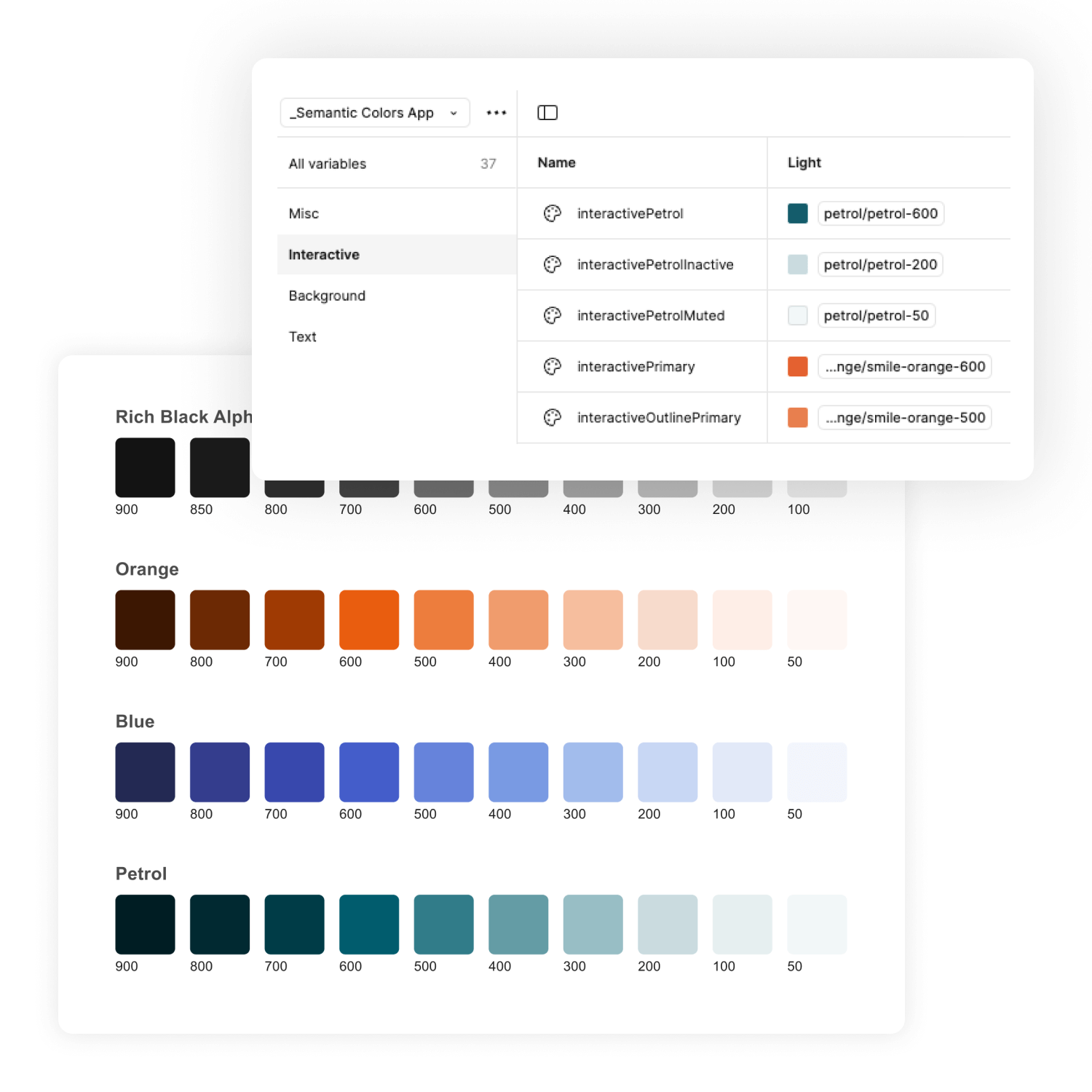The width and height of the screenshot is (1092, 1092).
Task: Click the palette icon for interactivePetrolInactive
Action: (x=553, y=264)
